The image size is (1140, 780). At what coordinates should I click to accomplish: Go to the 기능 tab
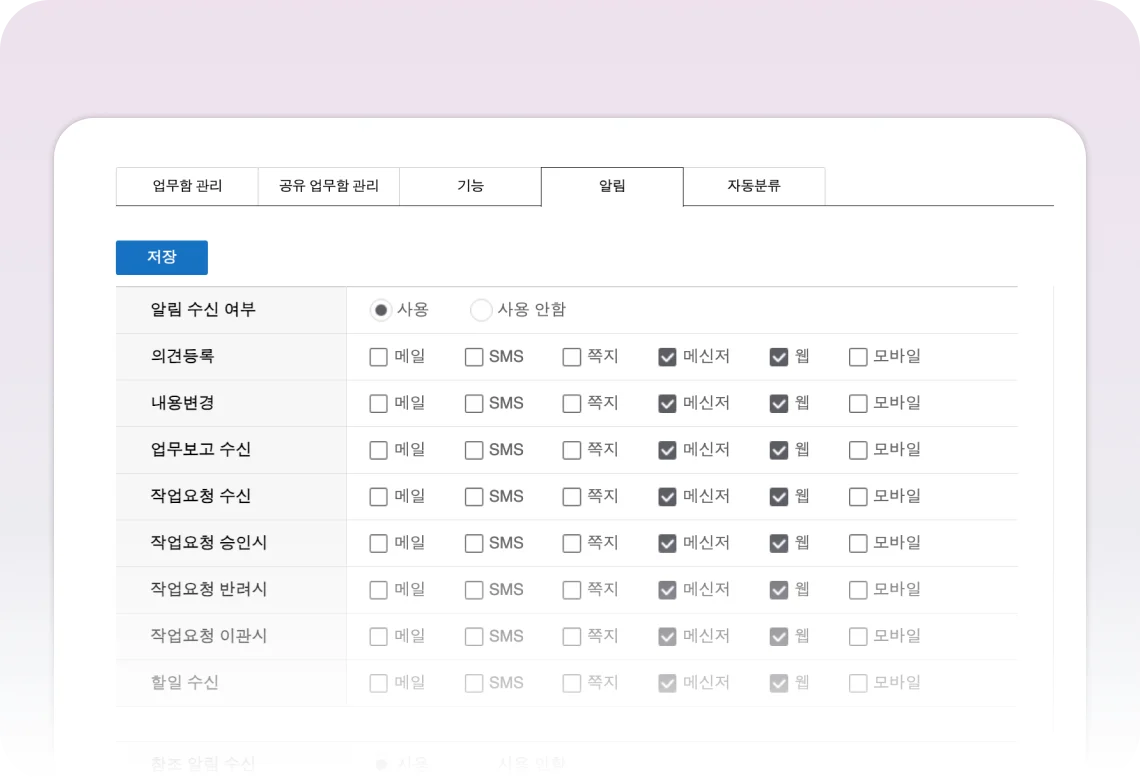point(470,186)
